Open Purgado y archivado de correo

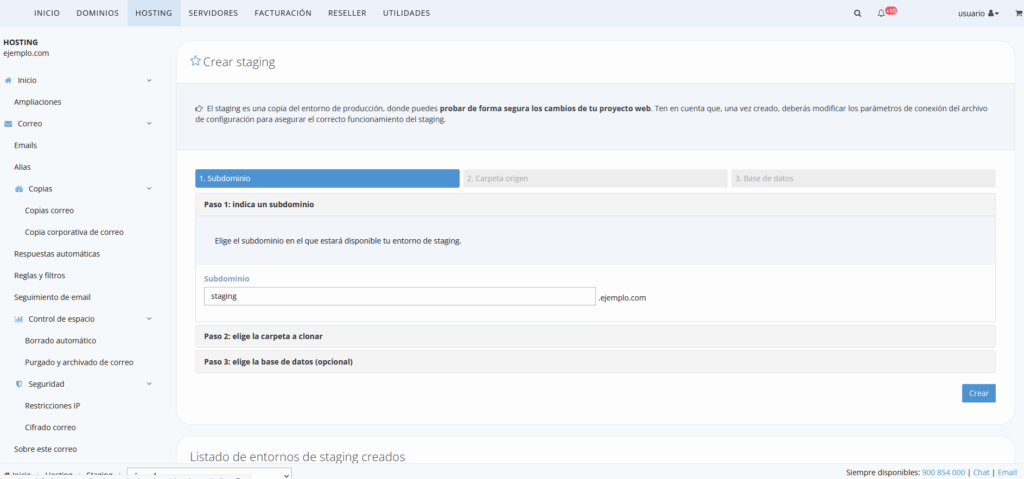[x=79, y=362]
